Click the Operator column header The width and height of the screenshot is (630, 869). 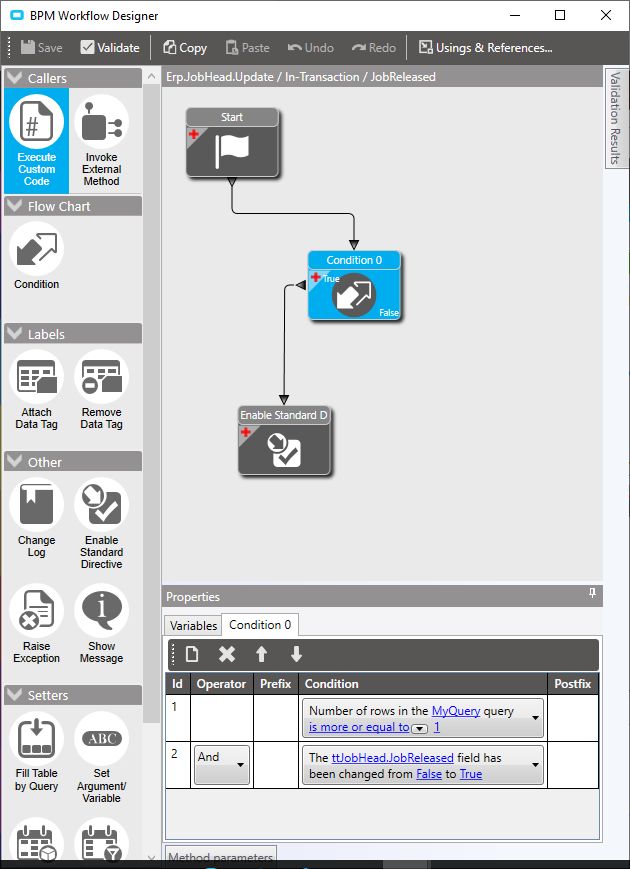[x=222, y=684]
